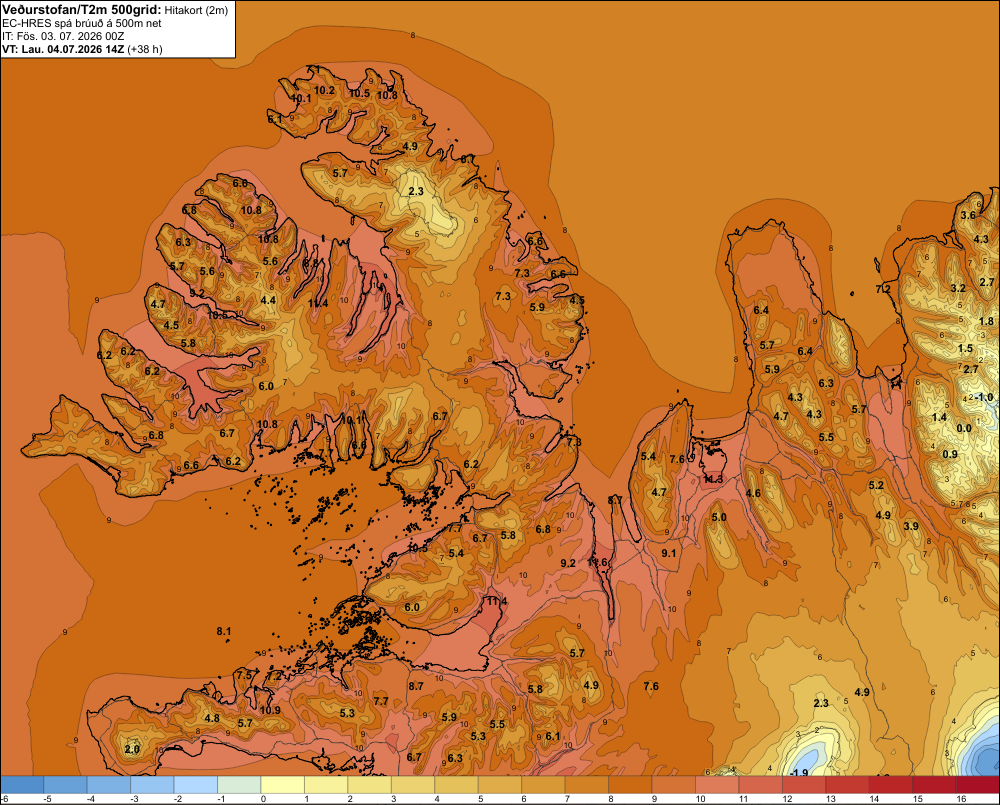1000x805 pixels.
Task: Select the darkest red swatch at 16
Action: pyautogui.click(x=978, y=785)
